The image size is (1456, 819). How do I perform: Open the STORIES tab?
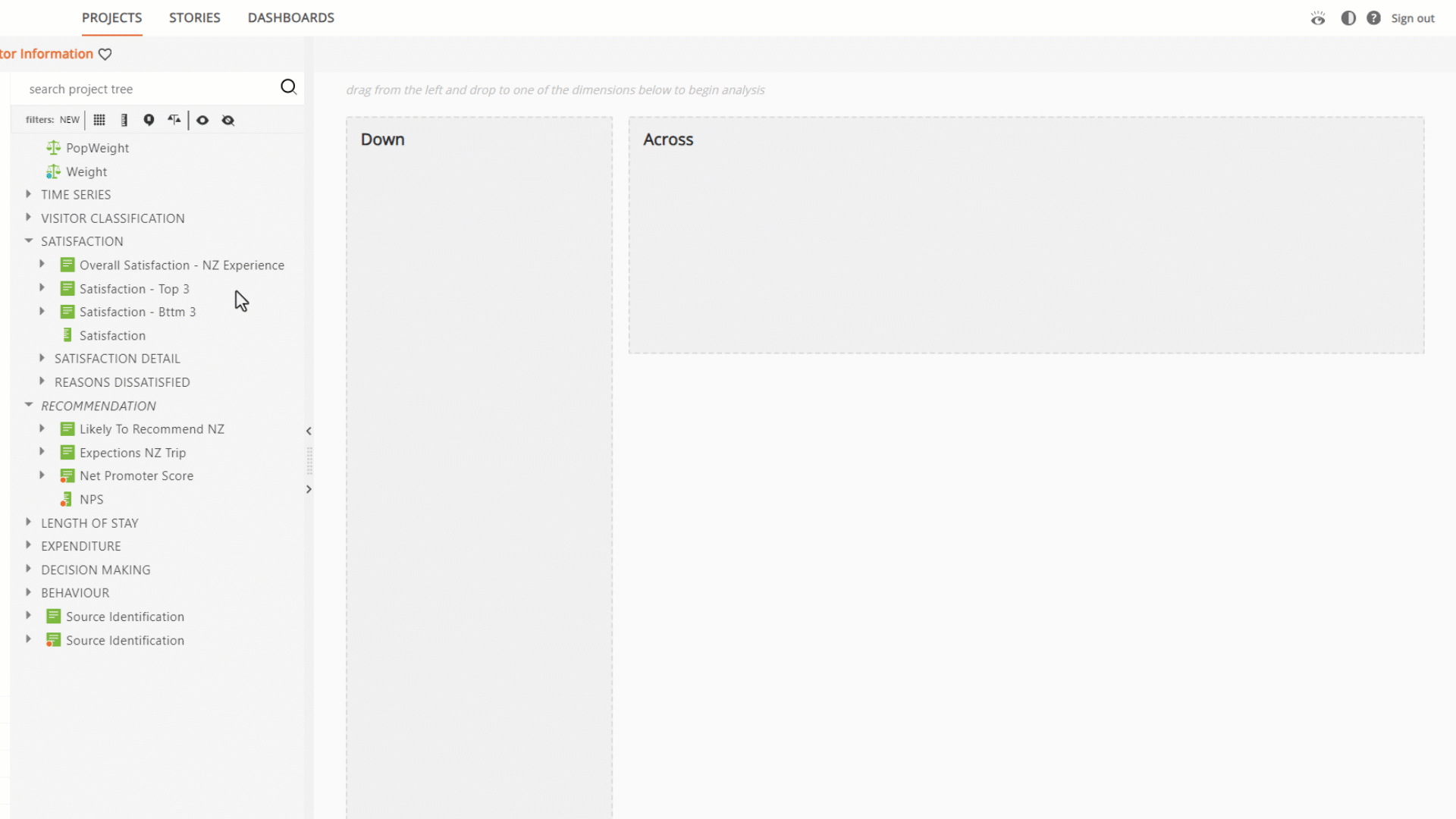[x=194, y=17]
